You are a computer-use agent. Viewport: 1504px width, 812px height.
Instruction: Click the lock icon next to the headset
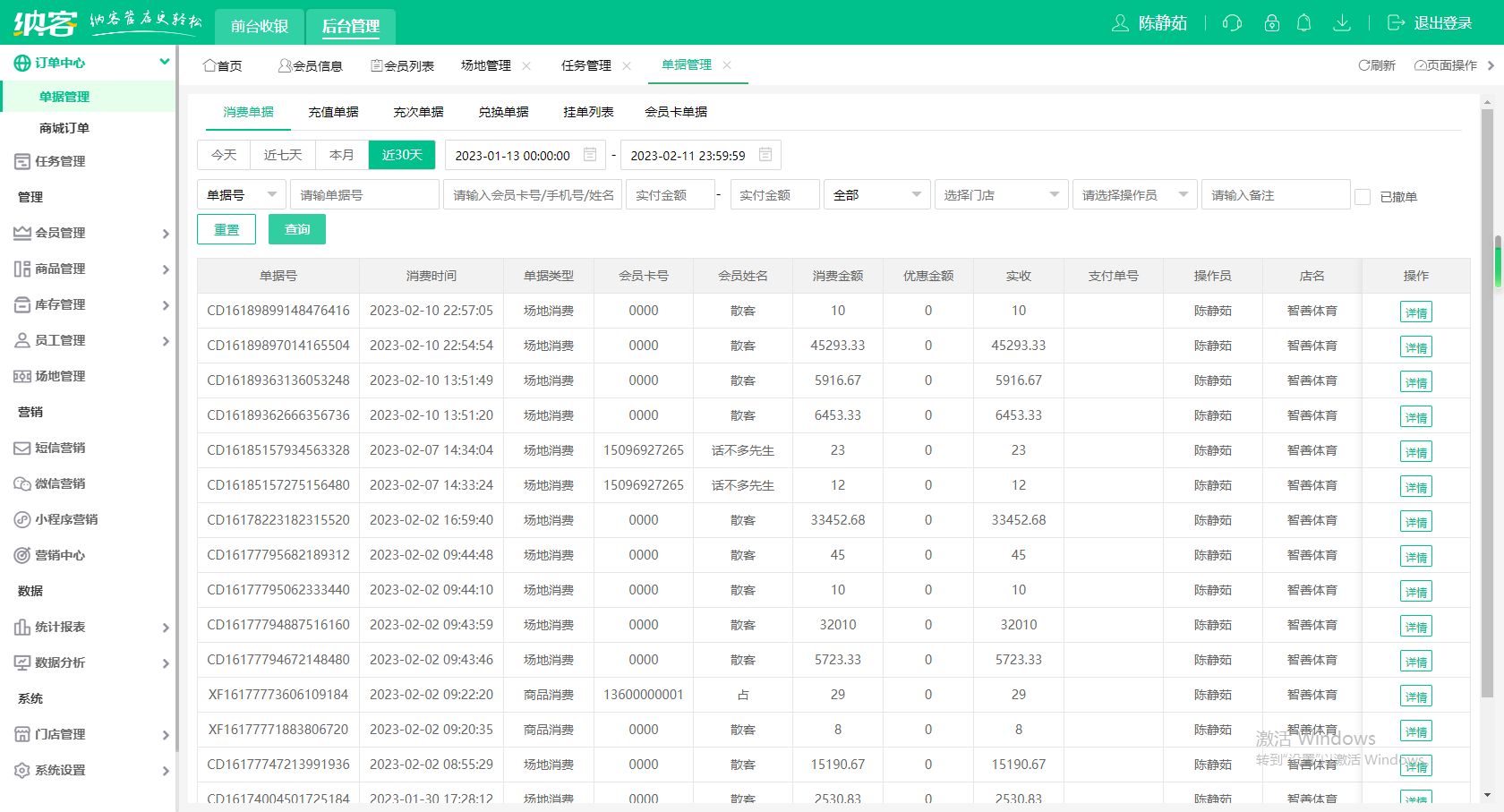point(1271,23)
